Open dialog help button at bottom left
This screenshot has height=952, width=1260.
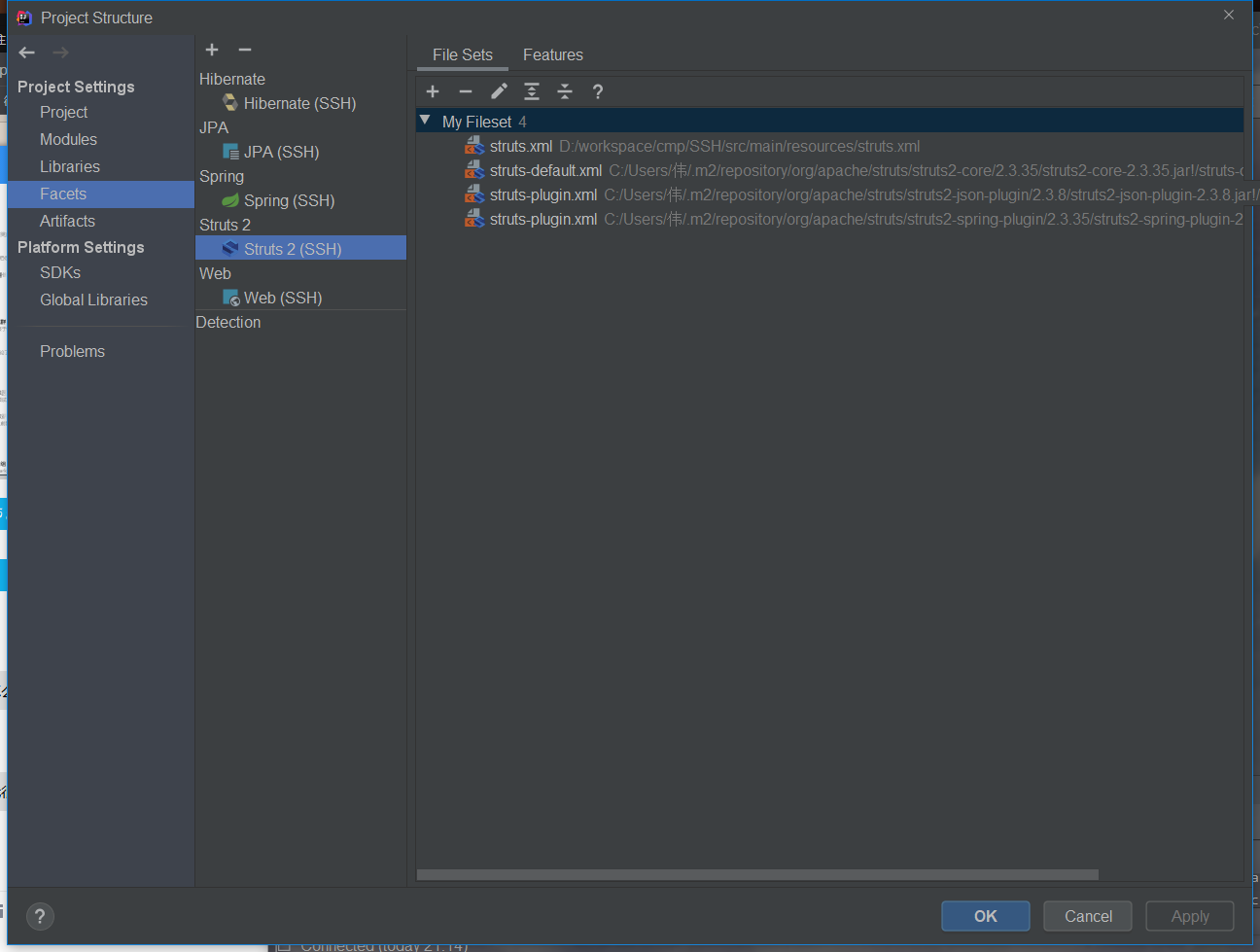click(x=40, y=916)
